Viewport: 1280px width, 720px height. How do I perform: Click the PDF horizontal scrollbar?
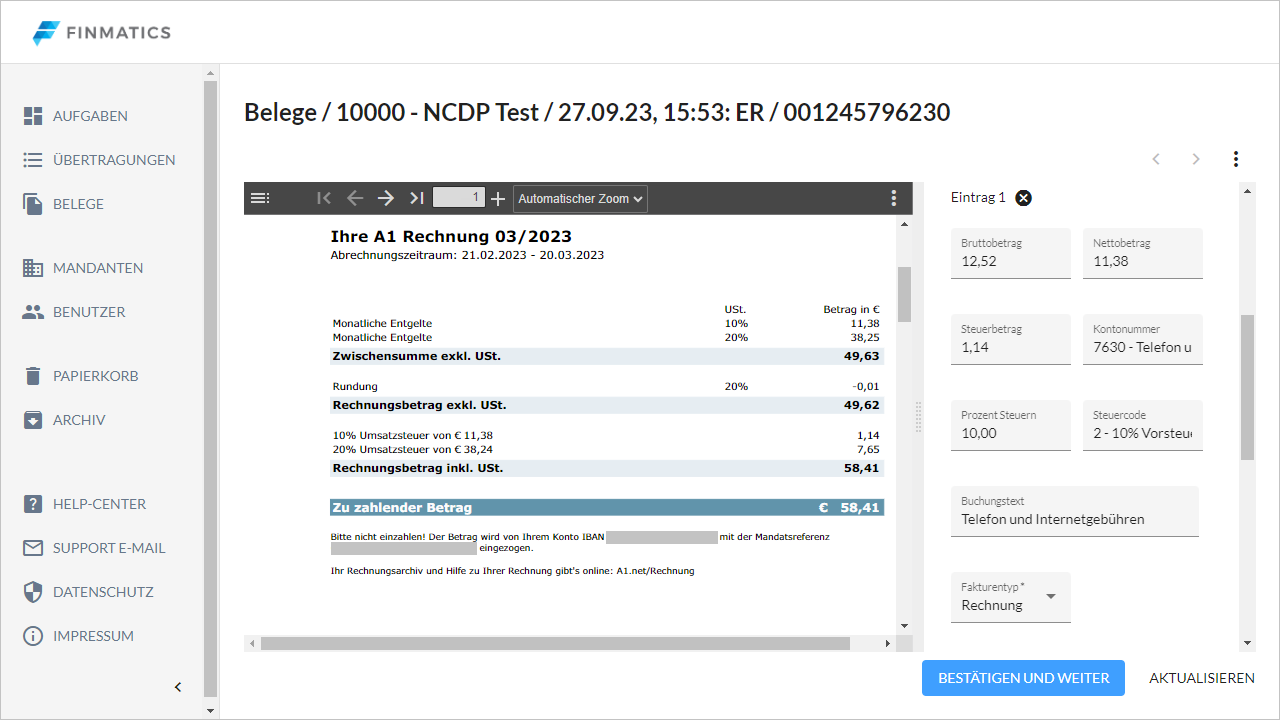pyautogui.click(x=555, y=643)
